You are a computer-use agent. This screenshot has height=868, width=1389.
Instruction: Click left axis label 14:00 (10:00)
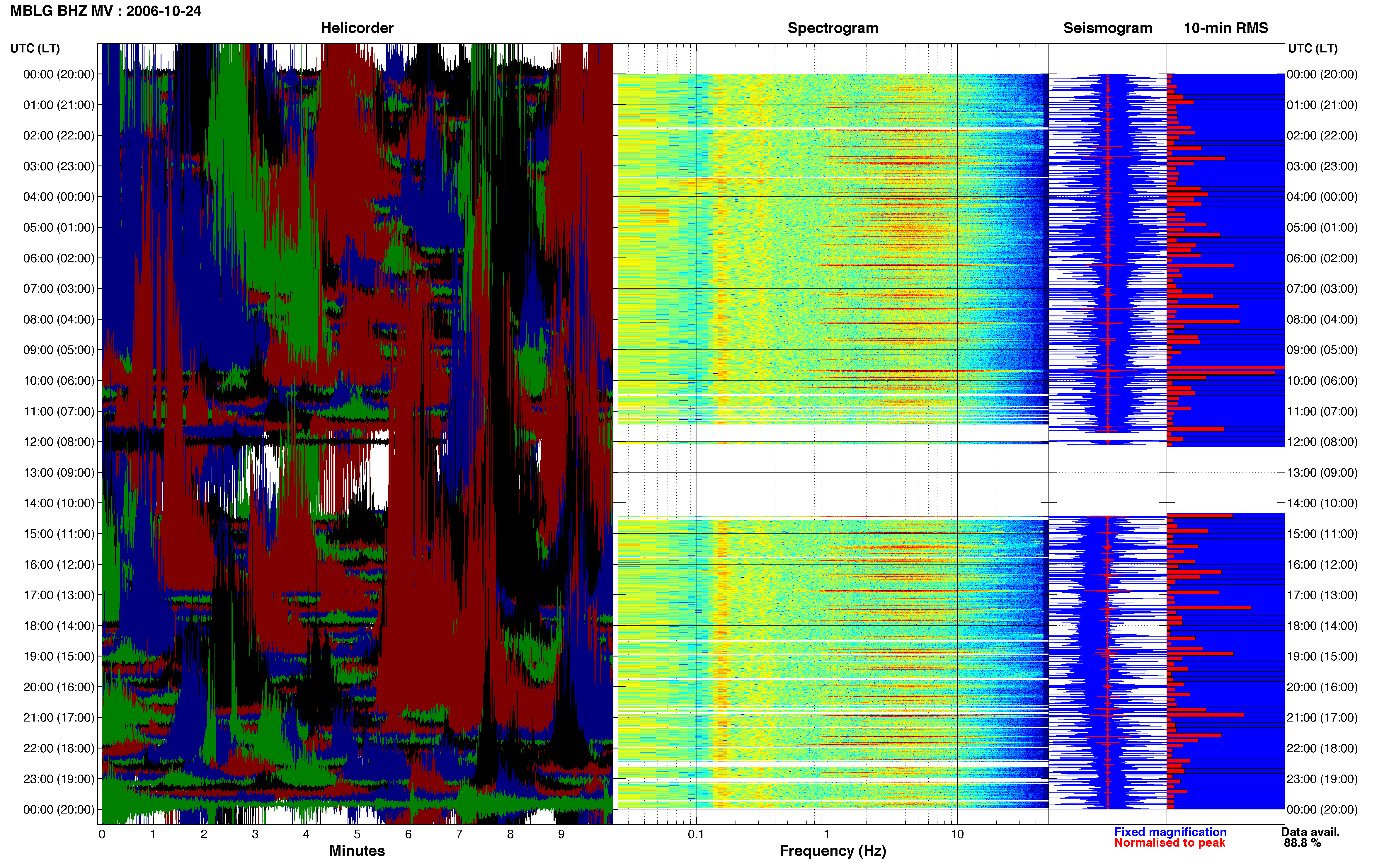59,504
